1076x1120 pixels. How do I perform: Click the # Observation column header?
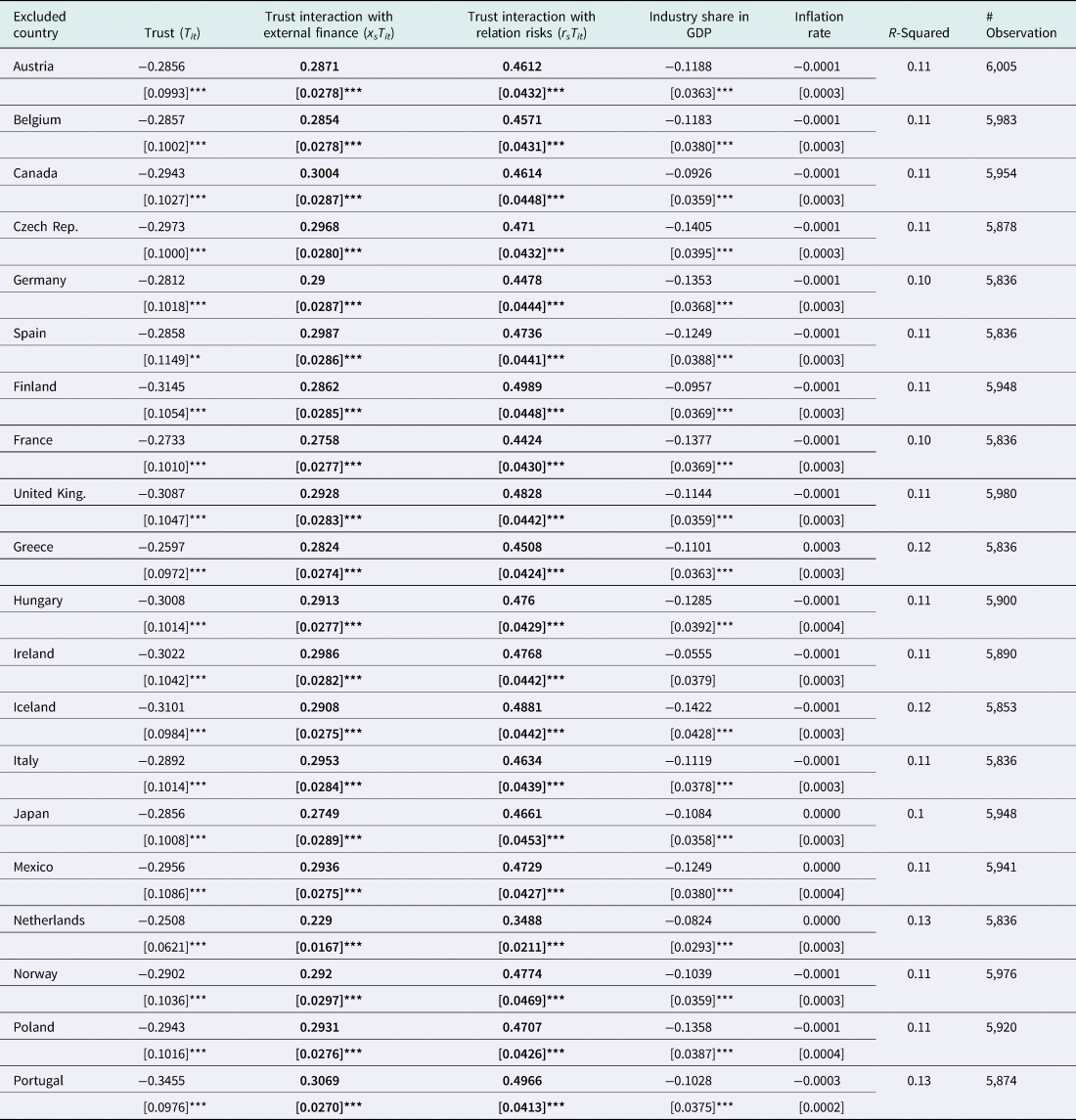[1021, 24]
